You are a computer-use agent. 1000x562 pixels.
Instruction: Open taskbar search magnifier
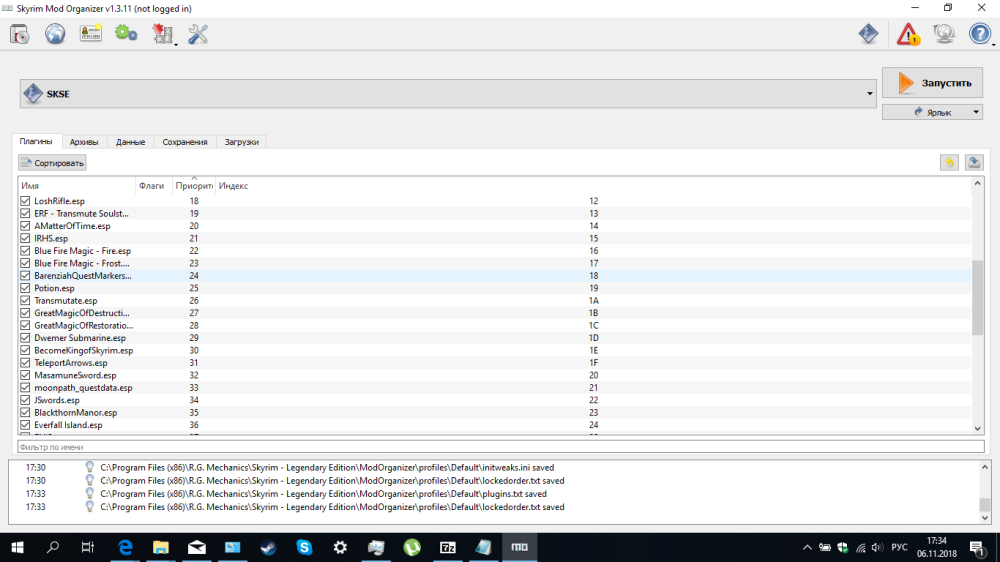53,547
